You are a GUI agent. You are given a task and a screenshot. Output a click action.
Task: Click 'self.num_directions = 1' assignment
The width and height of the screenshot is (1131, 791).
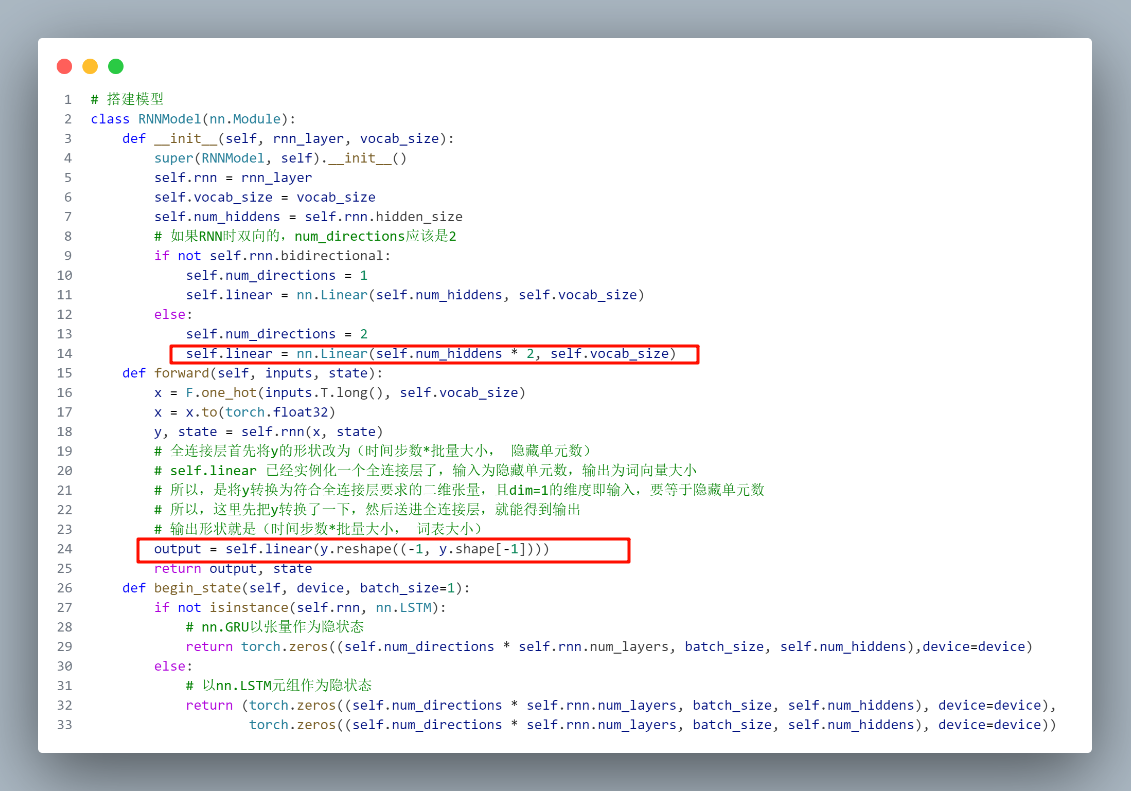click(x=276, y=275)
